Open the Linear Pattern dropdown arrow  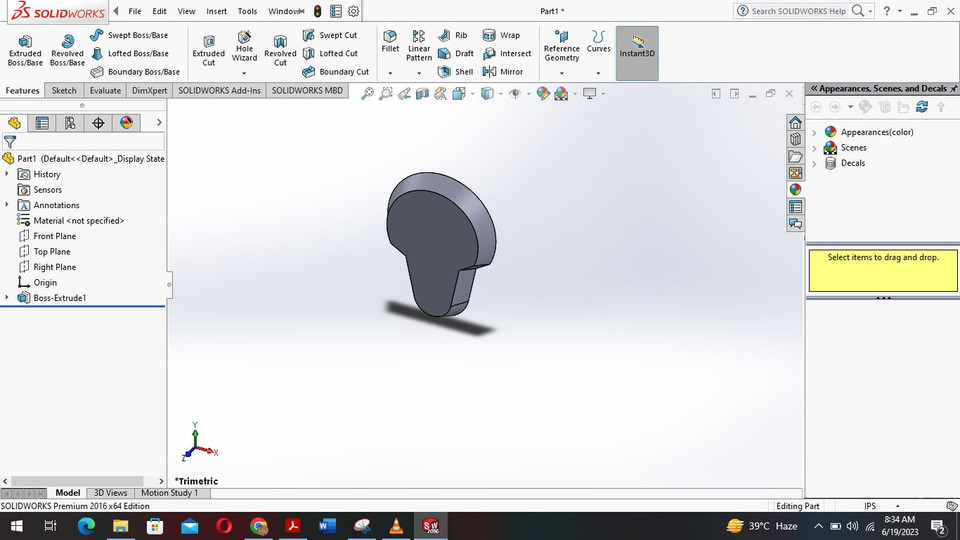(x=419, y=73)
